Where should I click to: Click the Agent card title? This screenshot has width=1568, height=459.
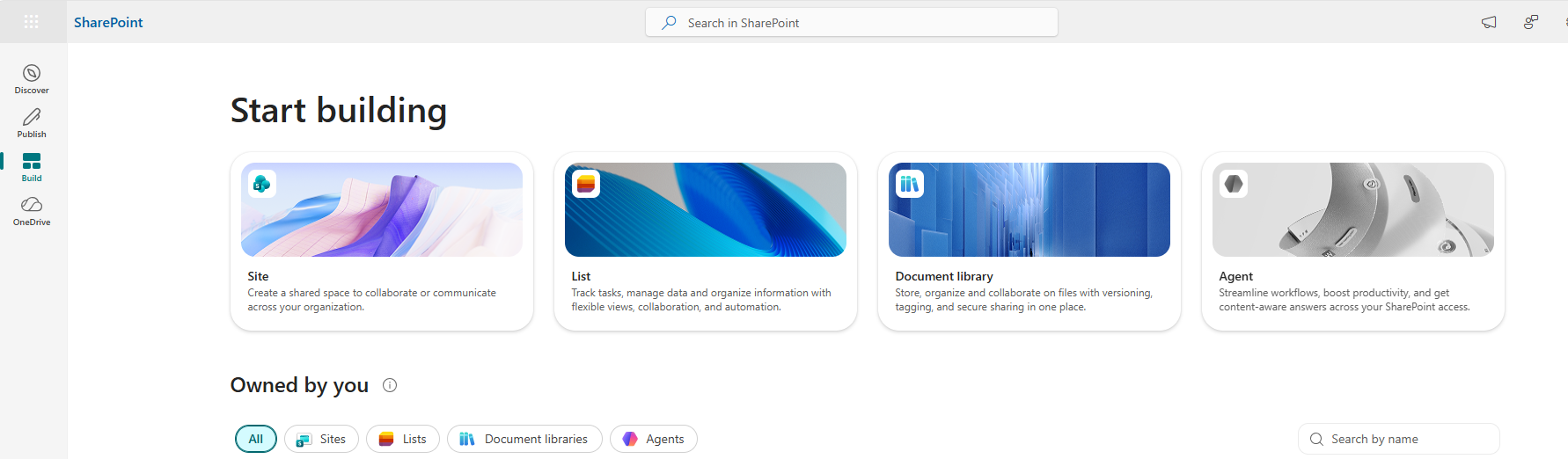tap(1235, 276)
